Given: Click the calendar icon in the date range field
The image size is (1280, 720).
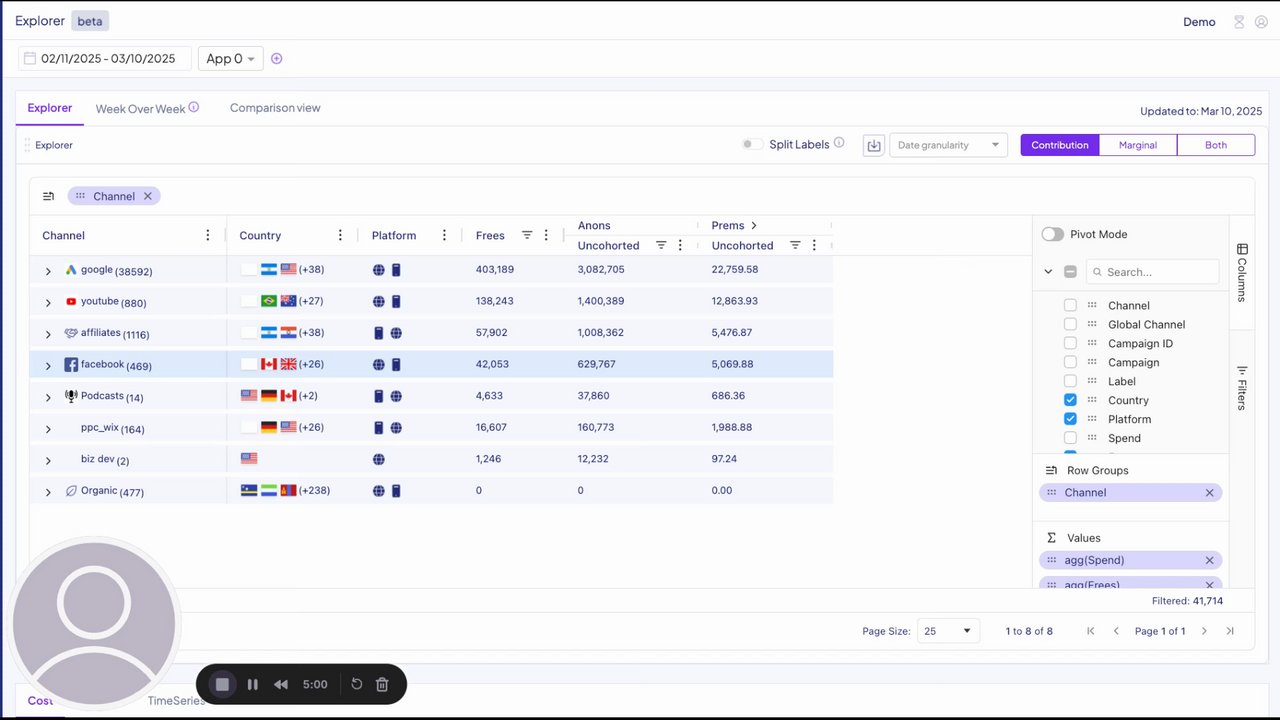Looking at the screenshot, I should click(x=30, y=59).
